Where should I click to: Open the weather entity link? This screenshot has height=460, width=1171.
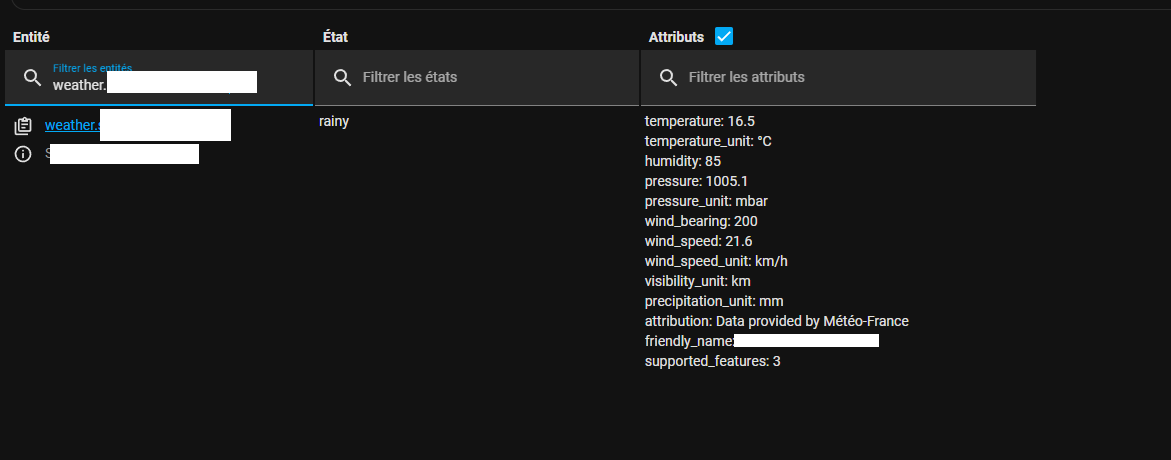[137, 125]
